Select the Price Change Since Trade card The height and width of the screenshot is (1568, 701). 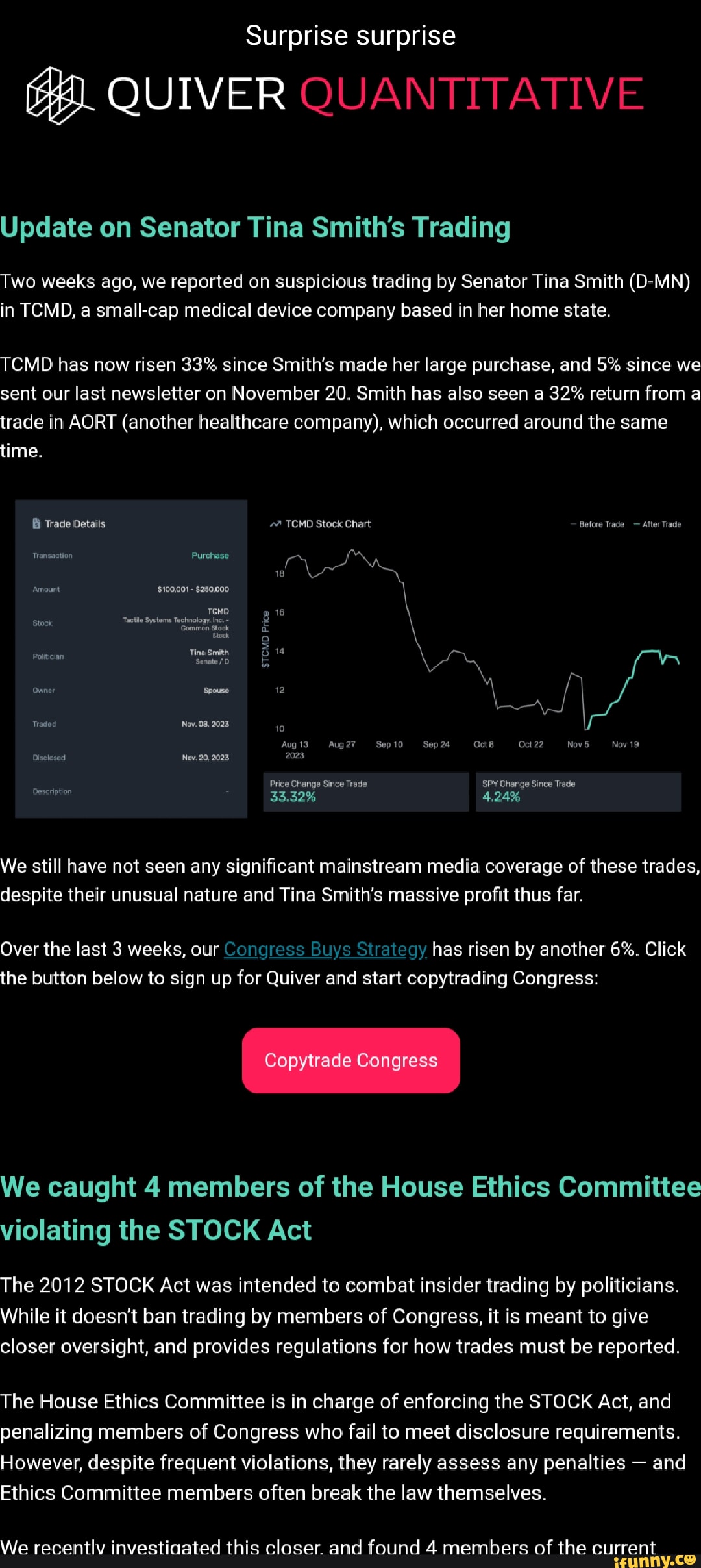[x=365, y=791]
